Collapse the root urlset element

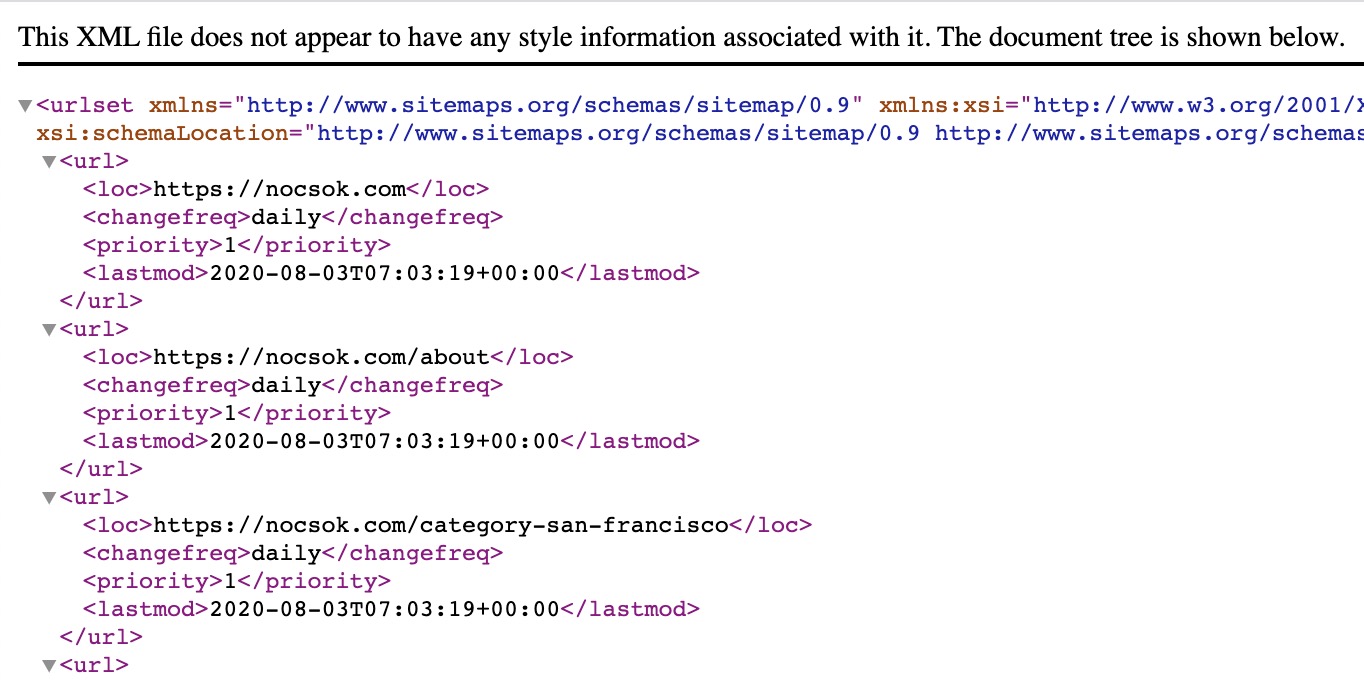[25, 105]
